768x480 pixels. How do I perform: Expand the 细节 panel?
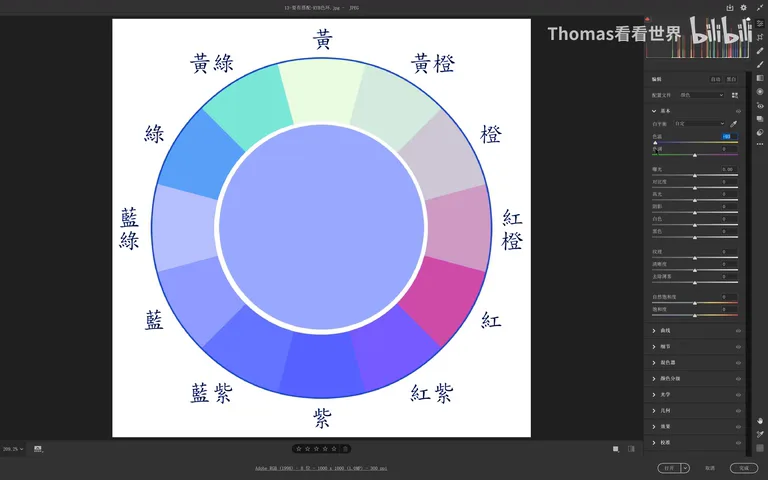[654, 347]
